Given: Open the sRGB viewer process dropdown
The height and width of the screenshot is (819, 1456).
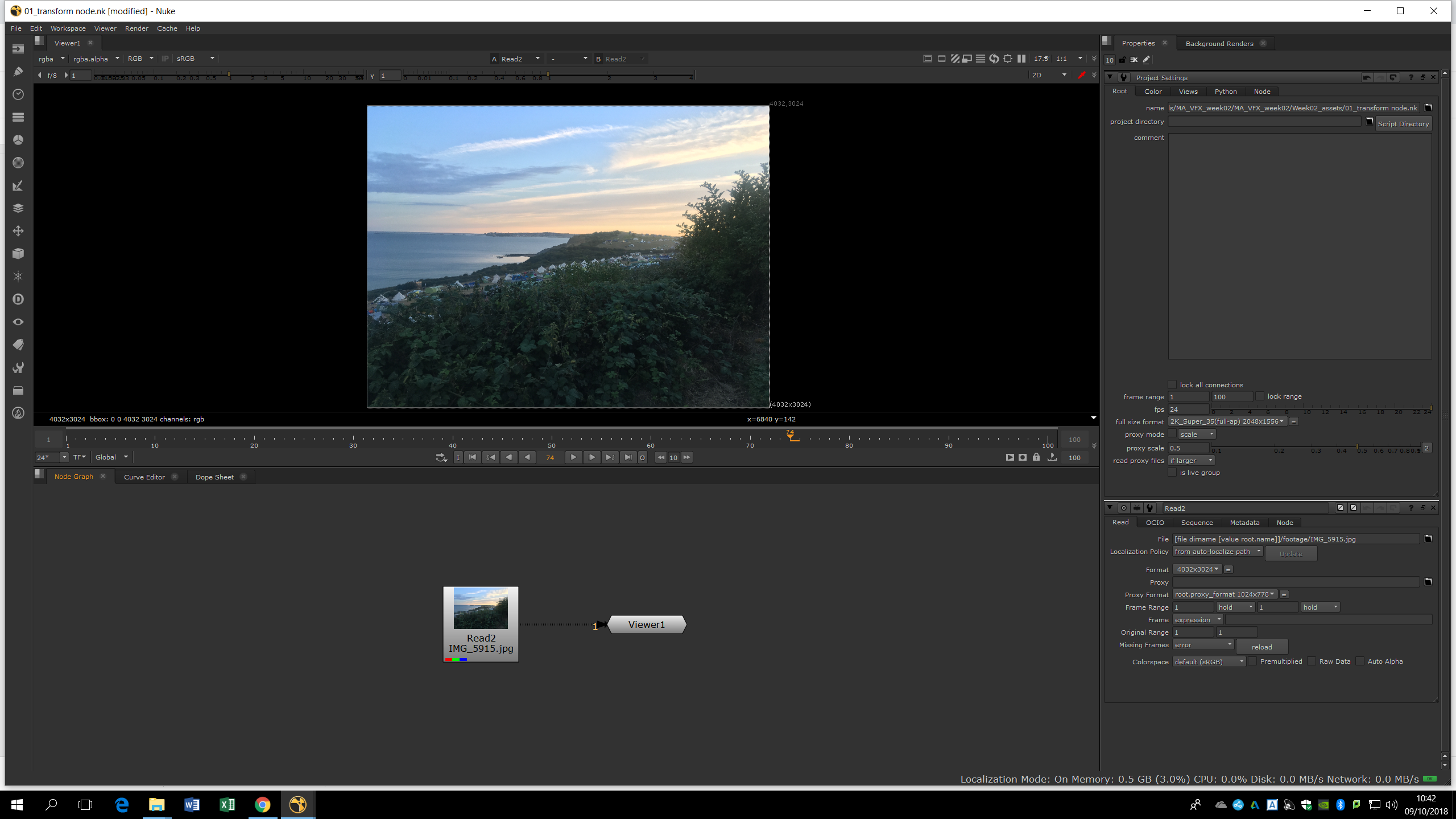Looking at the screenshot, I should pyautogui.click(x=196, y=59).
